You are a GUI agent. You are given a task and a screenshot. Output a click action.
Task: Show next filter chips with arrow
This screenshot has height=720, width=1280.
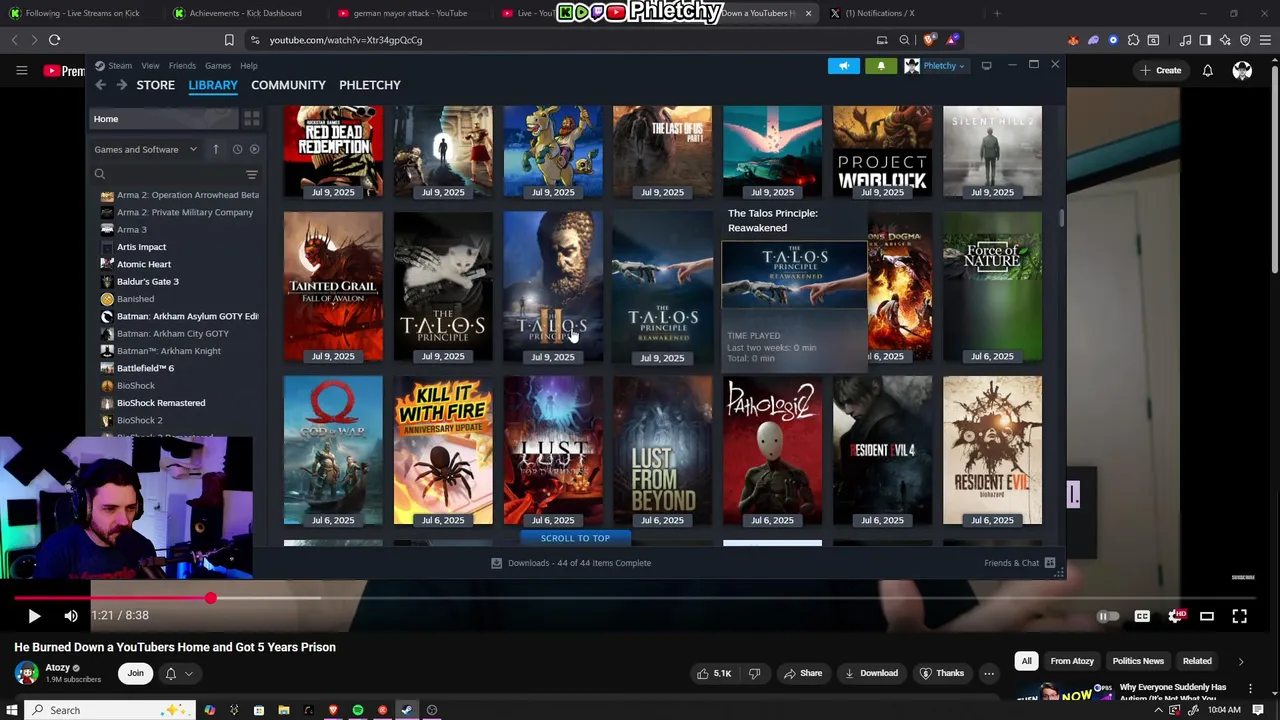[1241, 661]
